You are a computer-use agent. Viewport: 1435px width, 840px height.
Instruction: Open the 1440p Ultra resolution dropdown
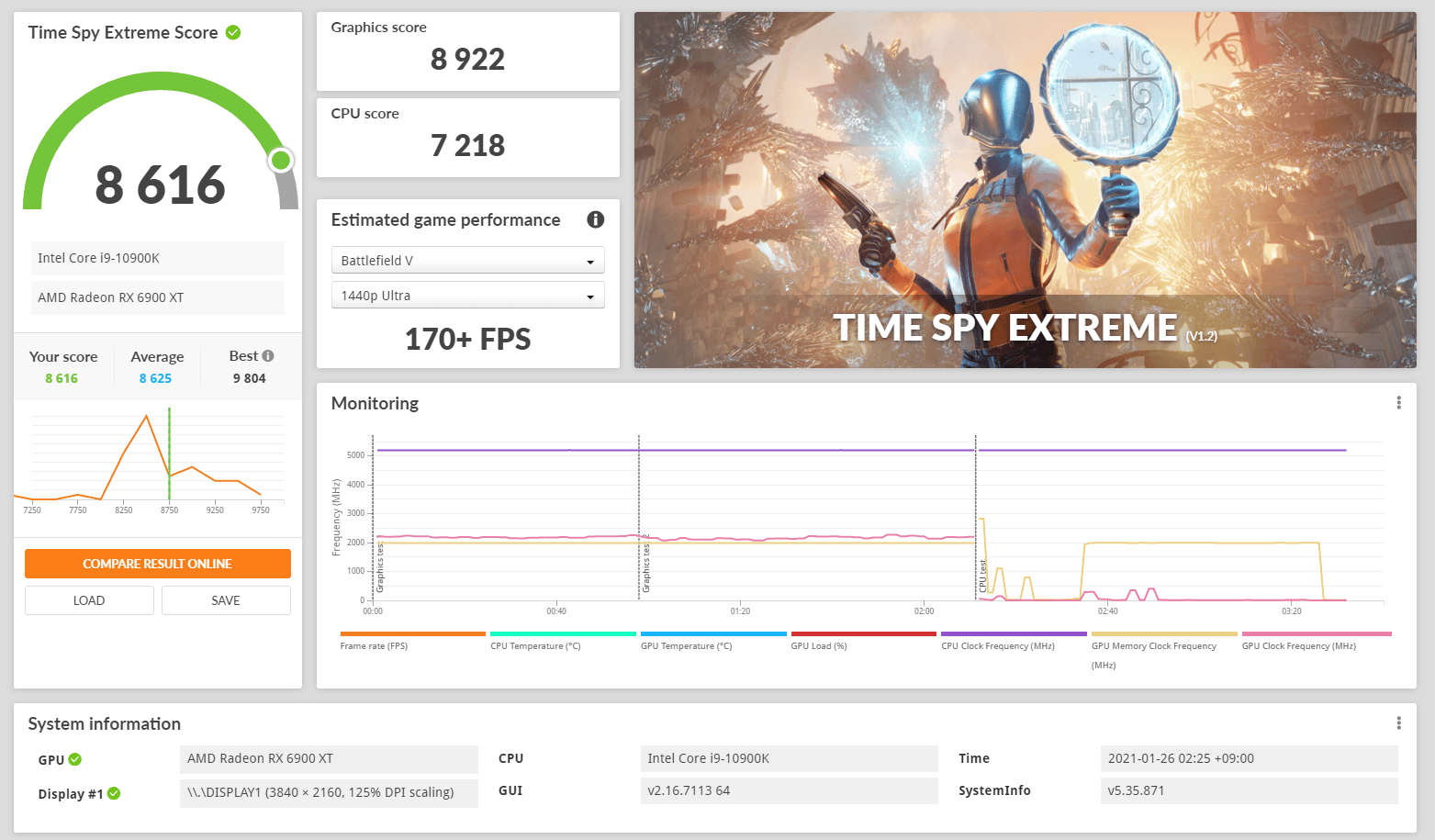click(x=467, y=296)
